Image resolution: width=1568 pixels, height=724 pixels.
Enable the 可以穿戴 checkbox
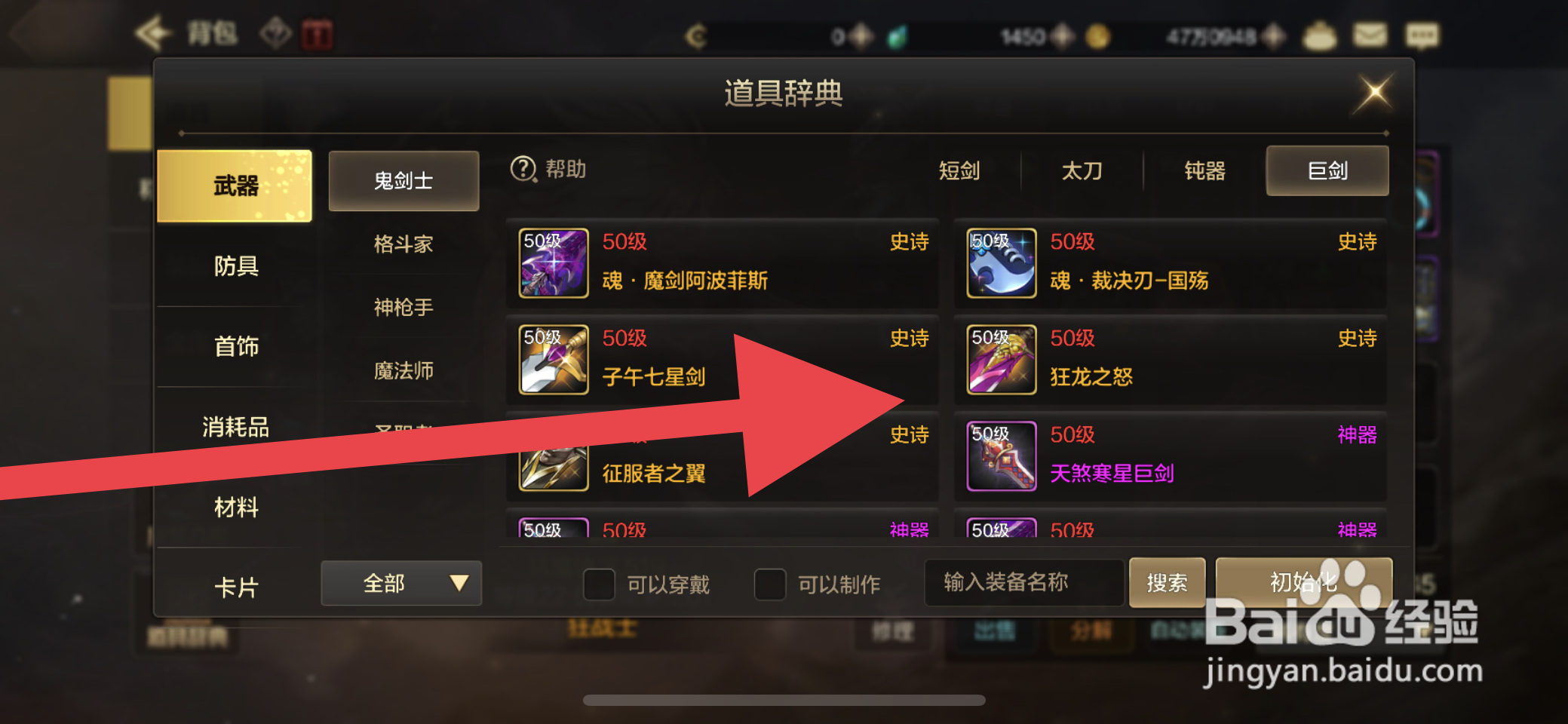pos(600,584)
